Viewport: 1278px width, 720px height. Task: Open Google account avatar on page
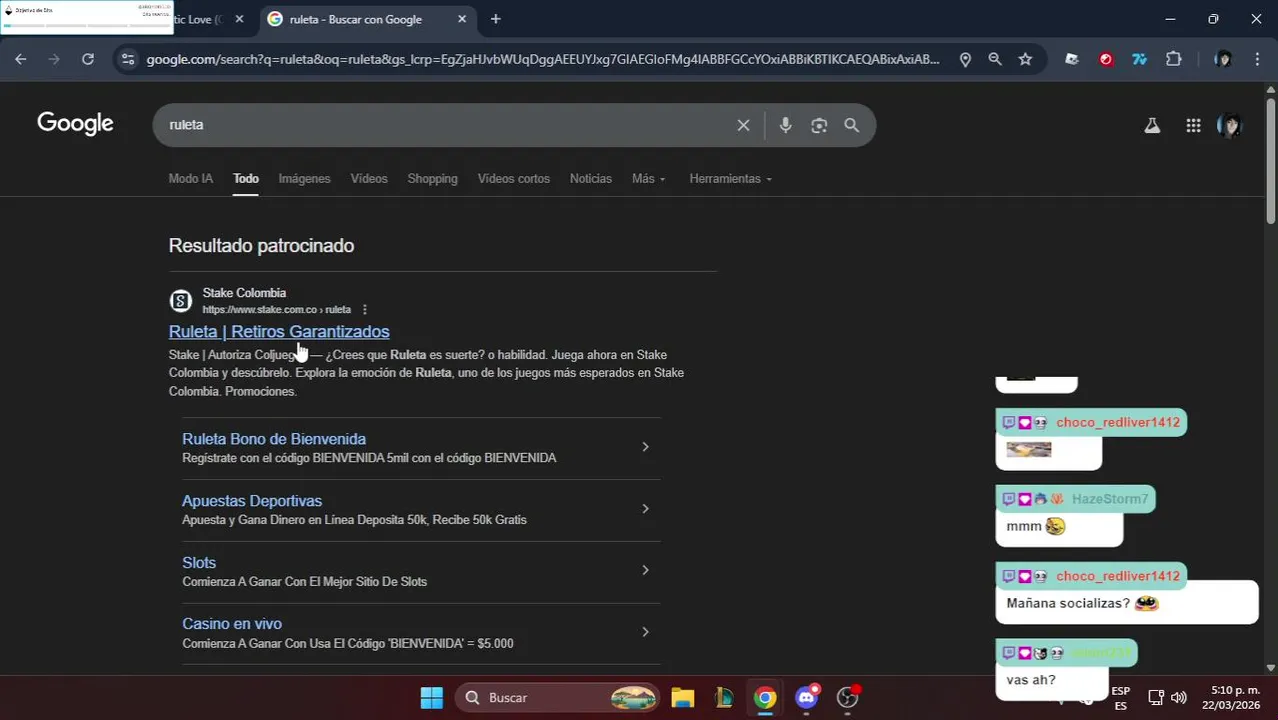(x=1229, y=125)
